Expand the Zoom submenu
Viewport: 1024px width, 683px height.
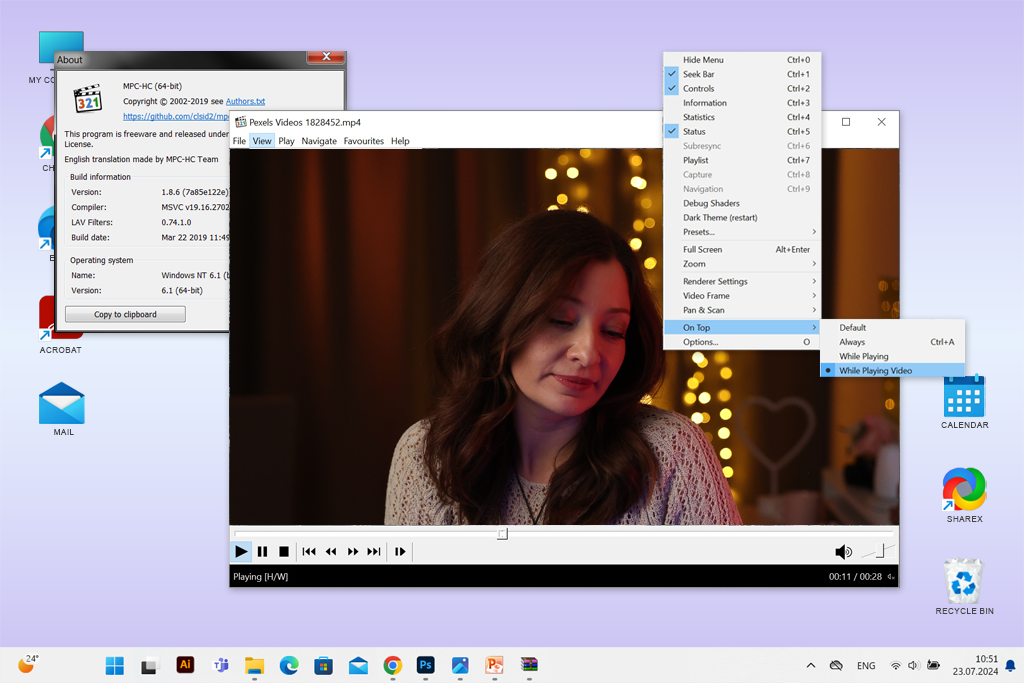click(742, 264)
